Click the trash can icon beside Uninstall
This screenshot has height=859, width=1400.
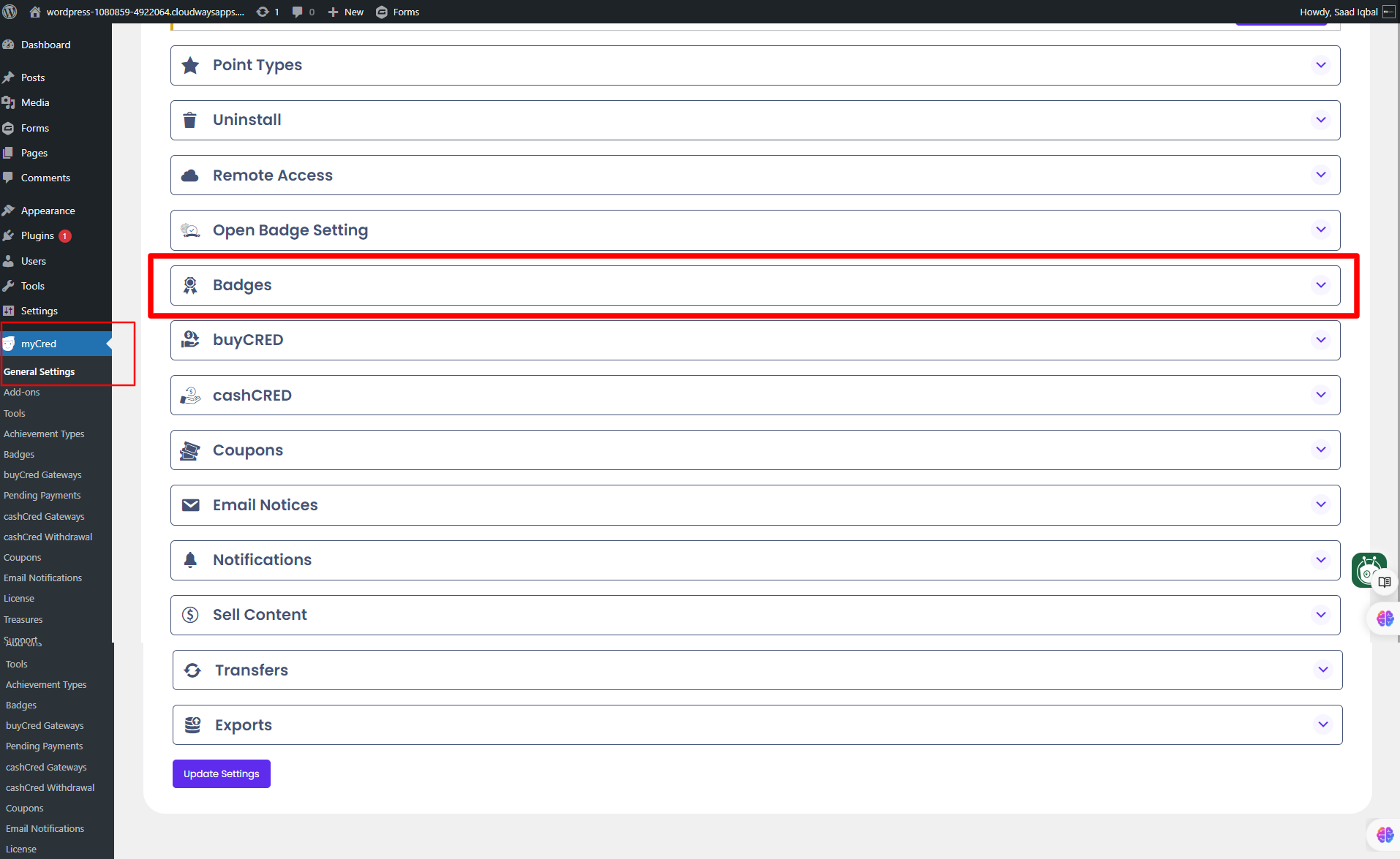[x=190, y=120]
